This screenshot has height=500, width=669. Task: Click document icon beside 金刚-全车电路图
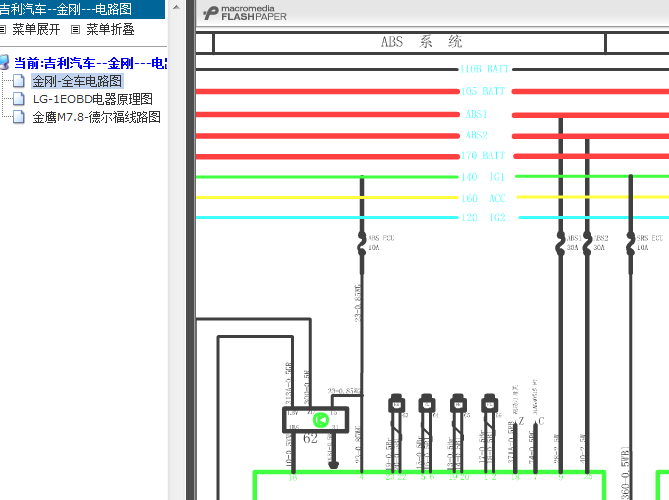tap(20, 81)
